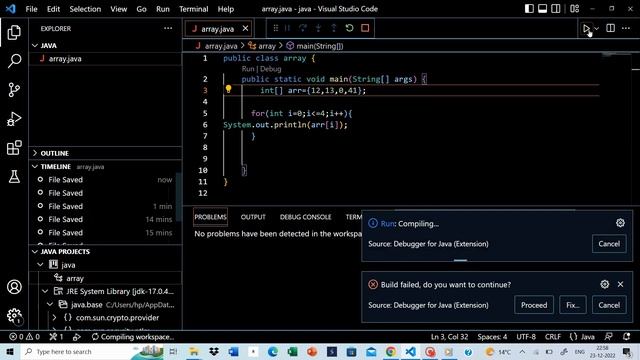Select the PROBLEMS panel tab
The image size is (640, 360).
(x=210, y=217)
